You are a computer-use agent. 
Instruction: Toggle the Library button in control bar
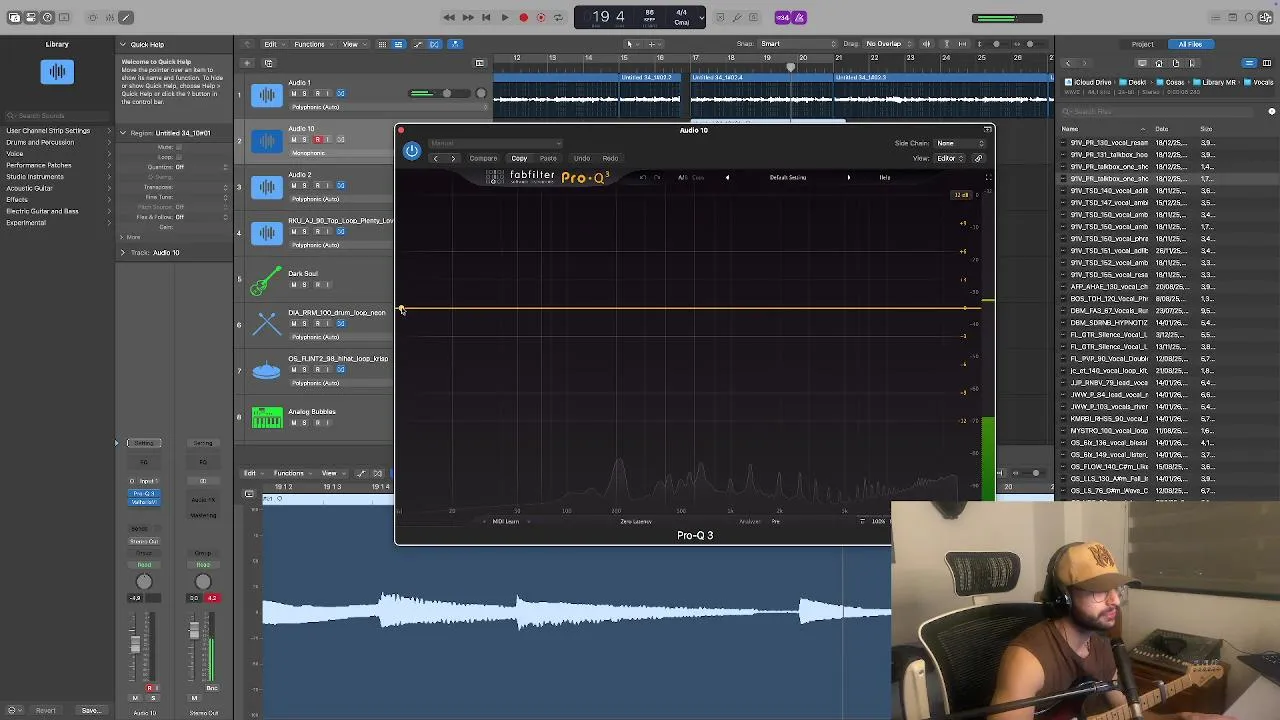click(14, 17)
